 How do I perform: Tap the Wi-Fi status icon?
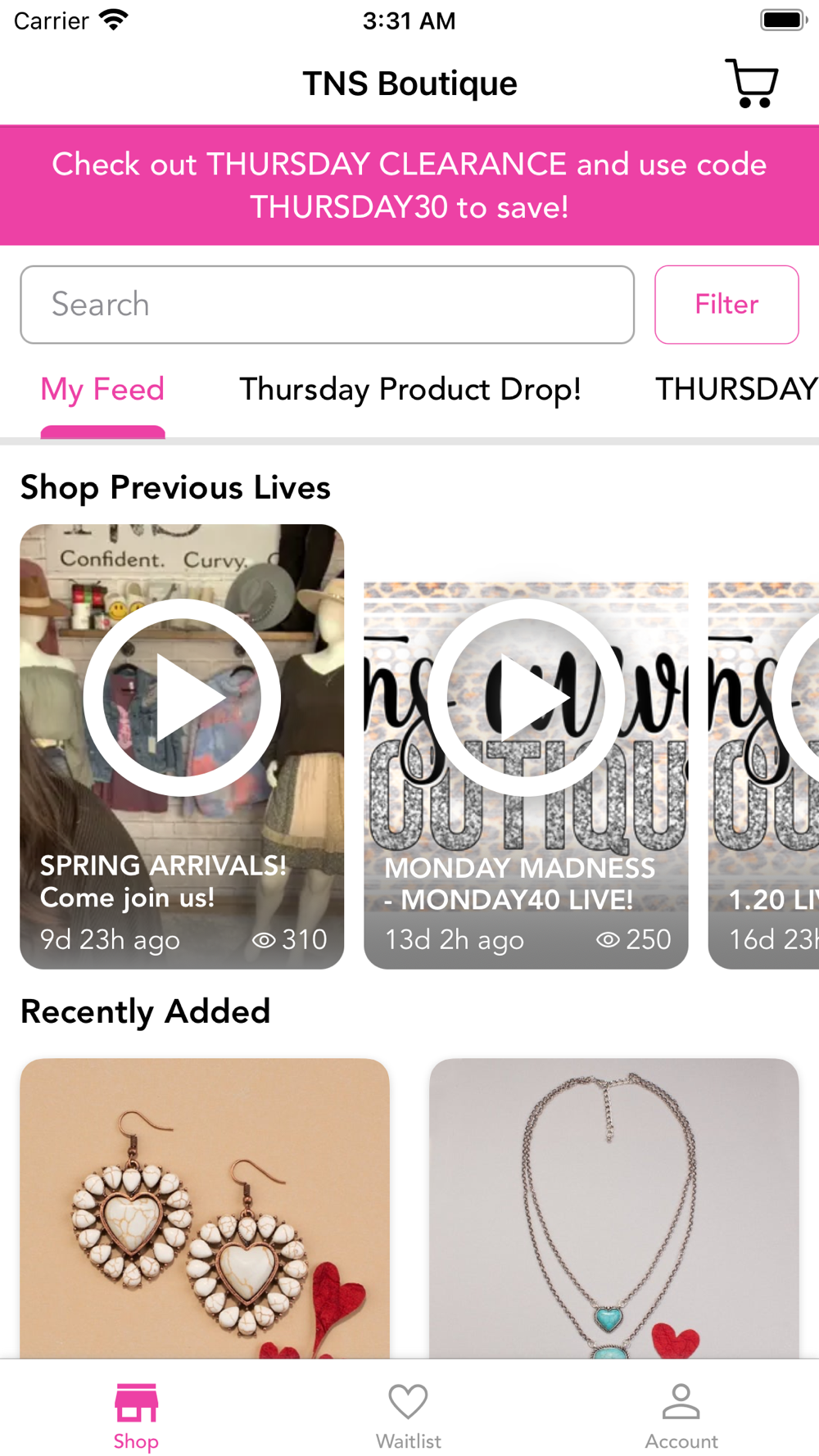[x=113, y=20]
